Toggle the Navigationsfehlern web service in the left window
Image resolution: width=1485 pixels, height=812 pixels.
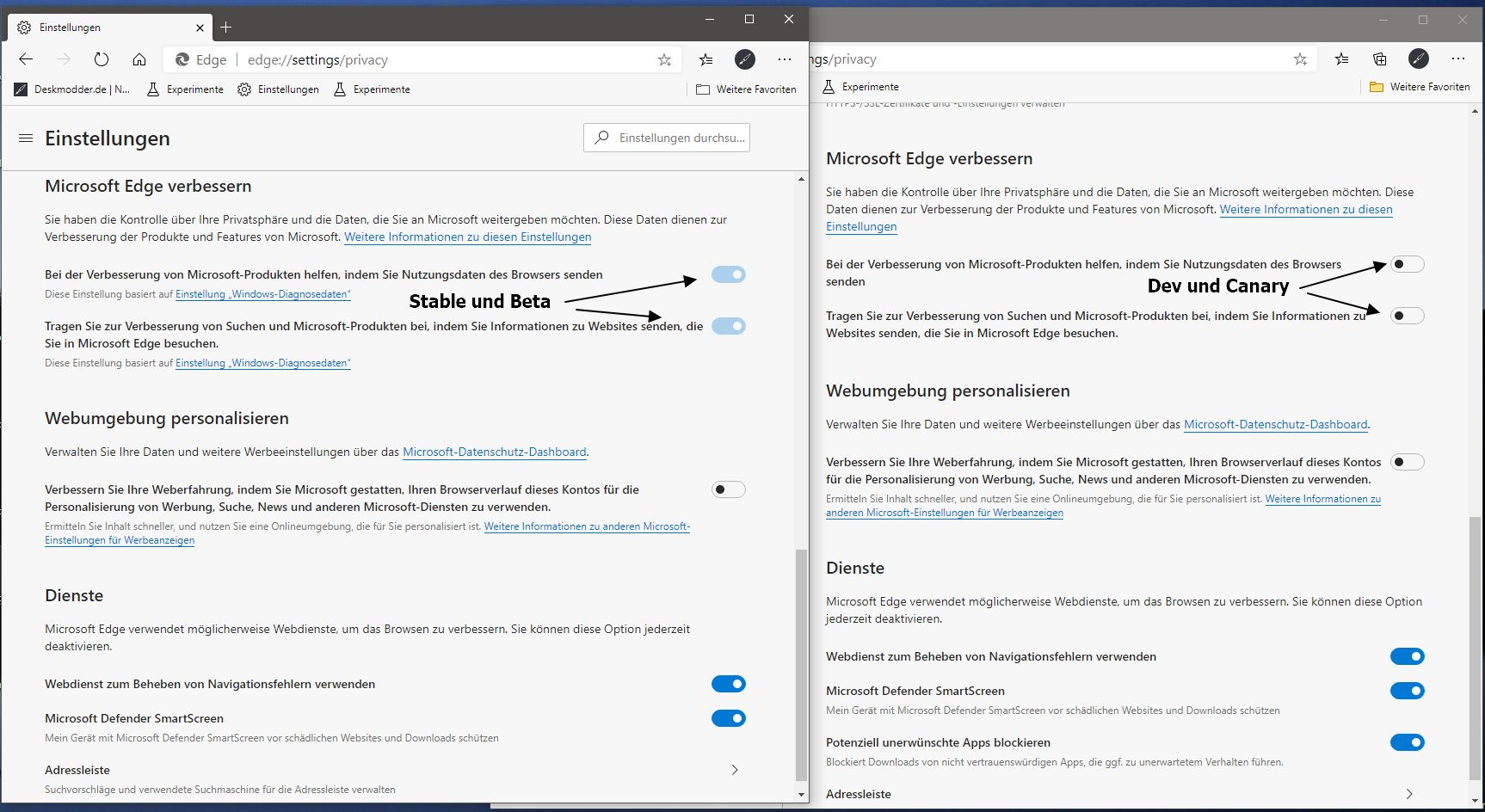(x=729, y=684)
